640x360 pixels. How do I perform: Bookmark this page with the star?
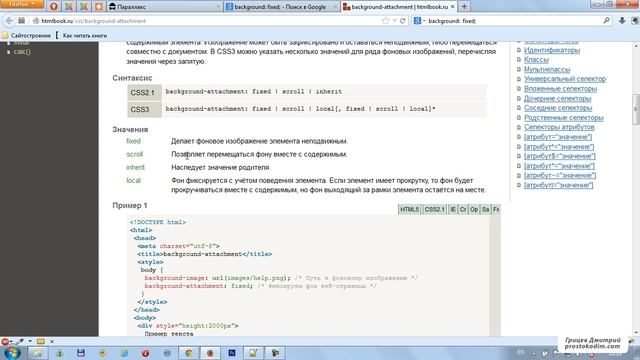[385, 20]
